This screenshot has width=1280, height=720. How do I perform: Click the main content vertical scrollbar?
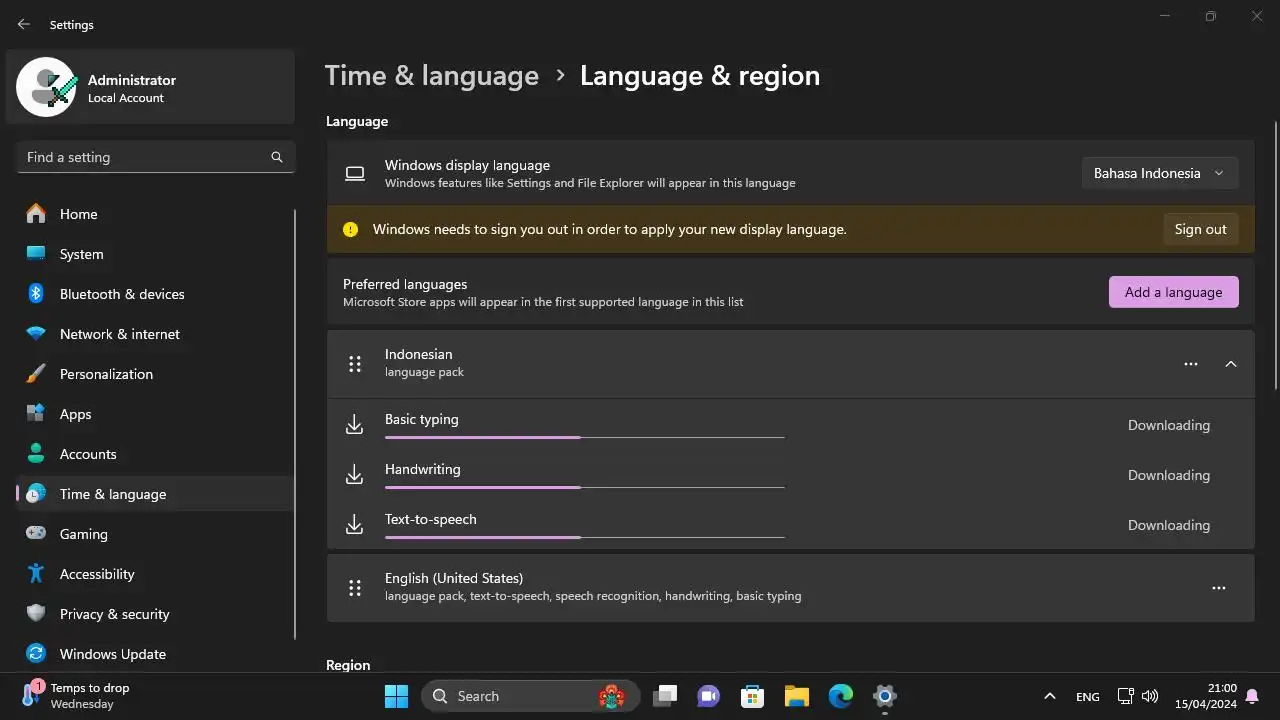(x=1276, y=255)
